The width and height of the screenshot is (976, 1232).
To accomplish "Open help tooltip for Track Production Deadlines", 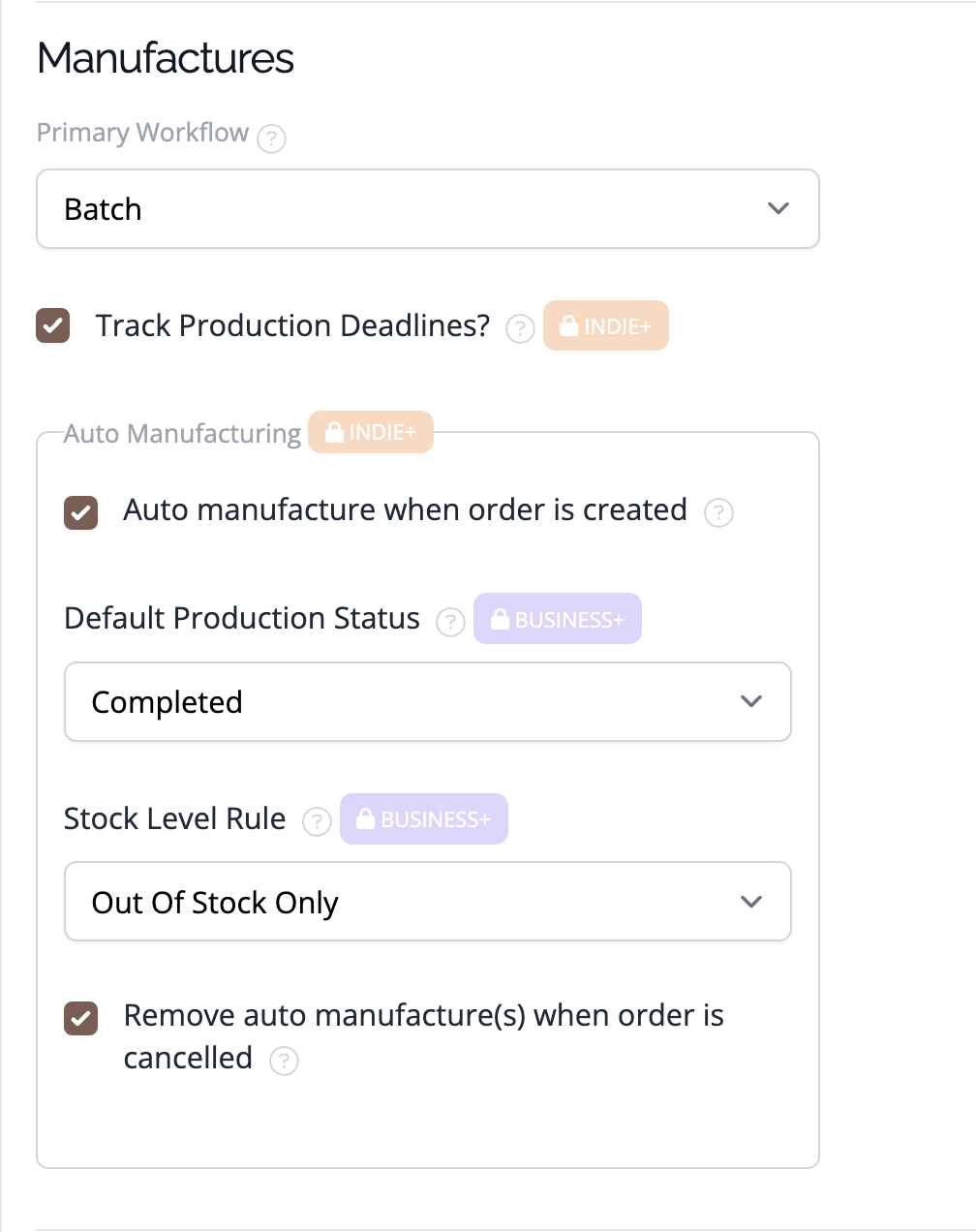I will coord(521,329).
